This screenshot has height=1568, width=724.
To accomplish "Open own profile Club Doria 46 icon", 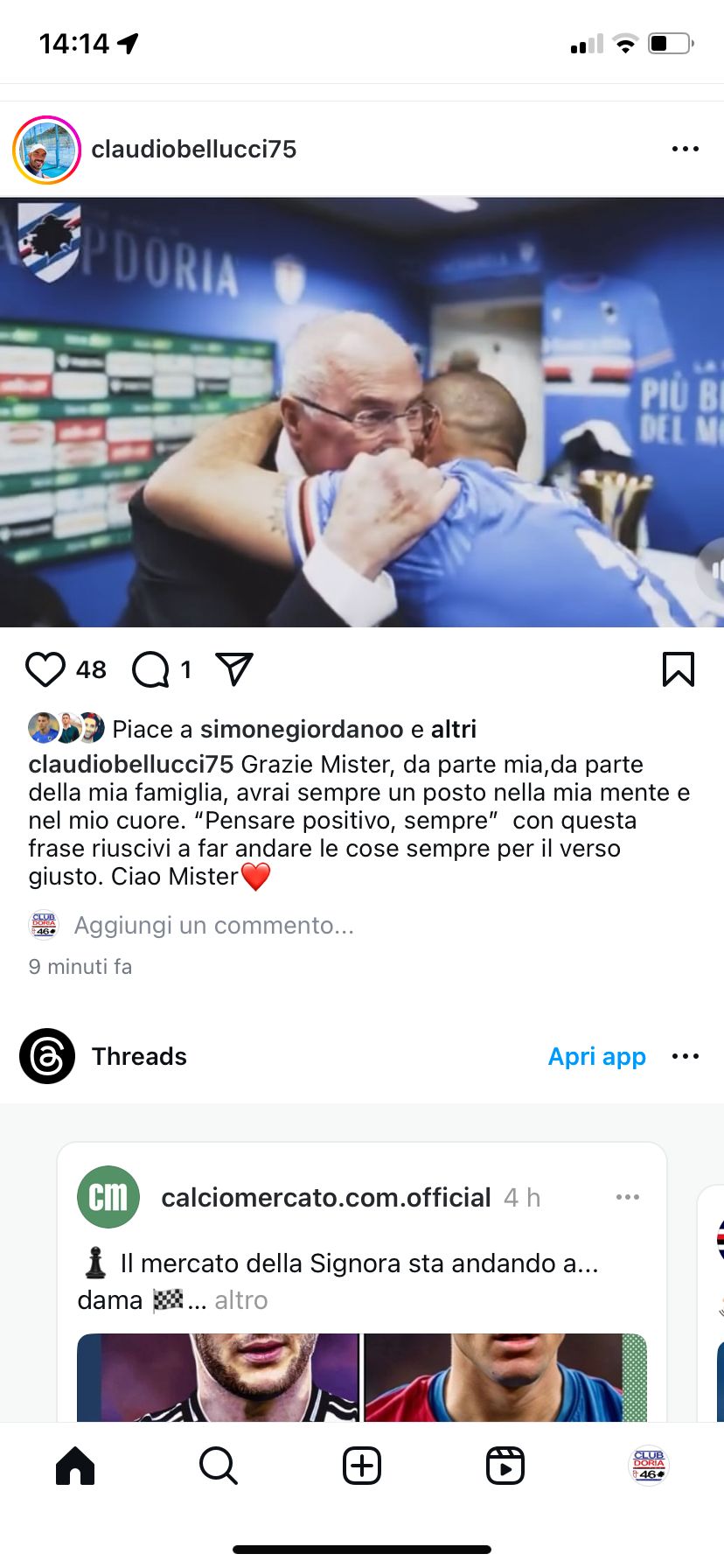I will point(649,1466).
